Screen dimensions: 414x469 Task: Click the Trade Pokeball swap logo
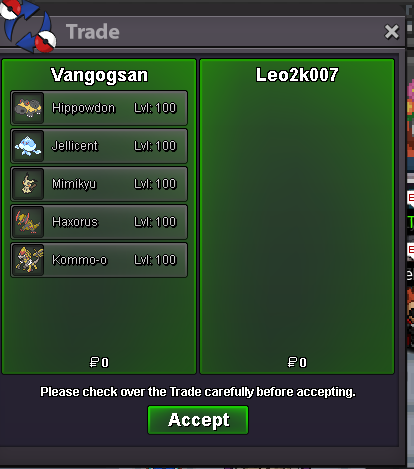coord(28,26)
